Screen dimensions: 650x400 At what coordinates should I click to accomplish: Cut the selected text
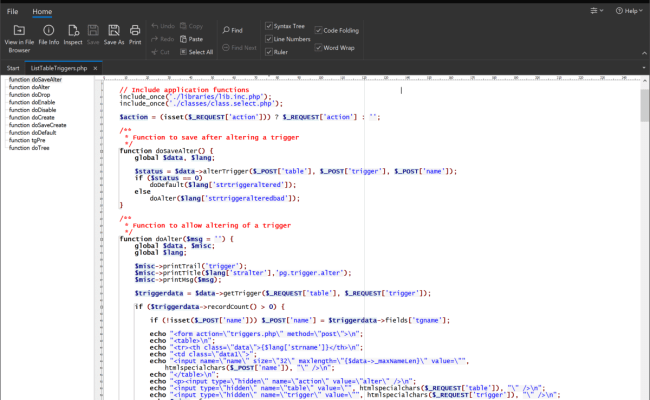coord(161,52)
